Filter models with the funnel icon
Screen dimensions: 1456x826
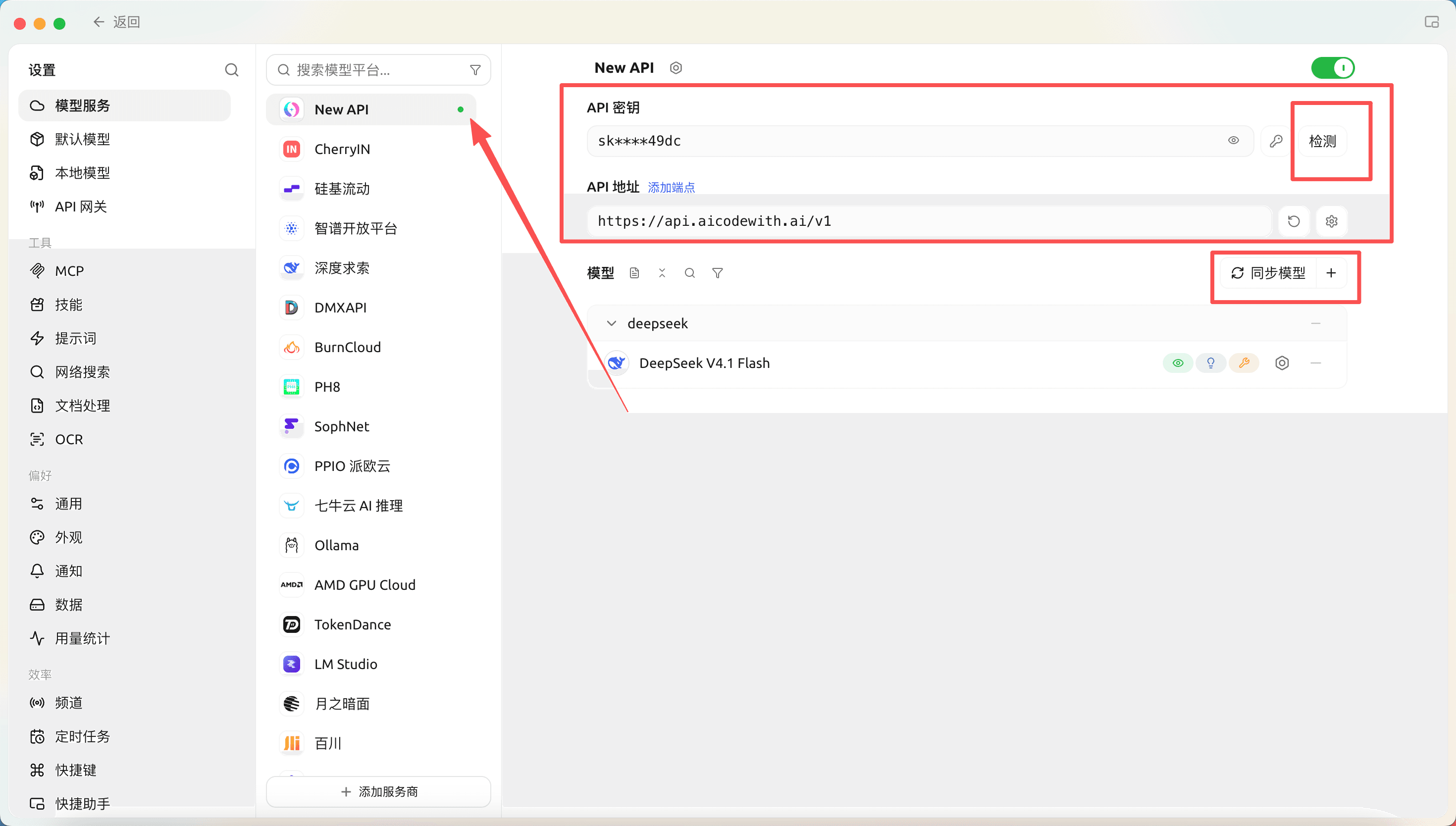(x=717, y=273)
